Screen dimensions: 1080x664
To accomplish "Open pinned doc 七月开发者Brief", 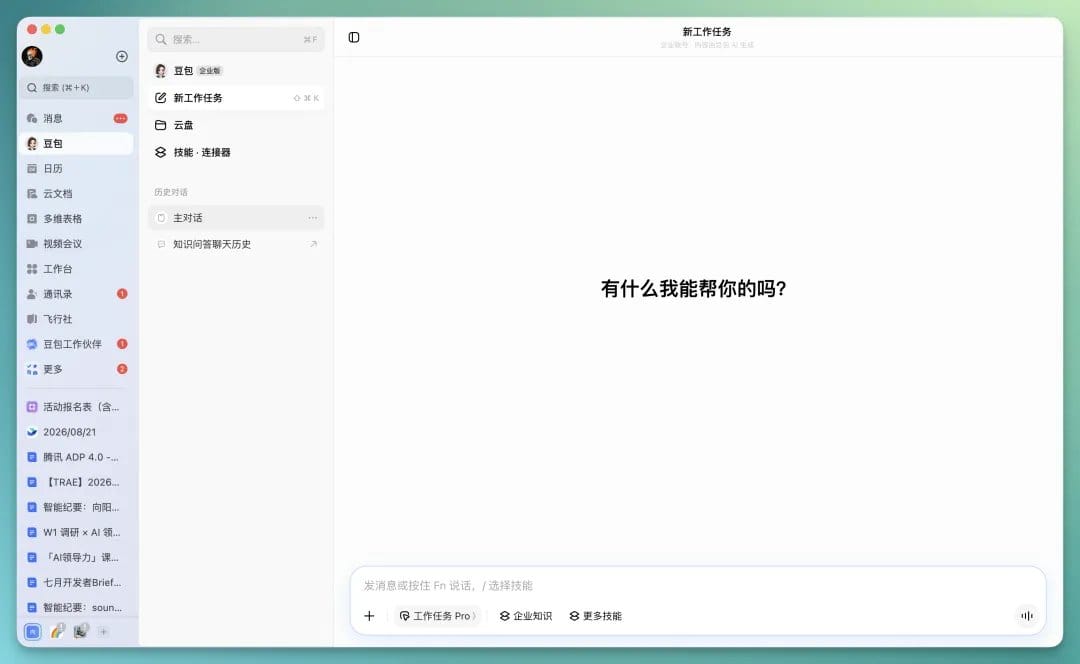I will point(76,583).
